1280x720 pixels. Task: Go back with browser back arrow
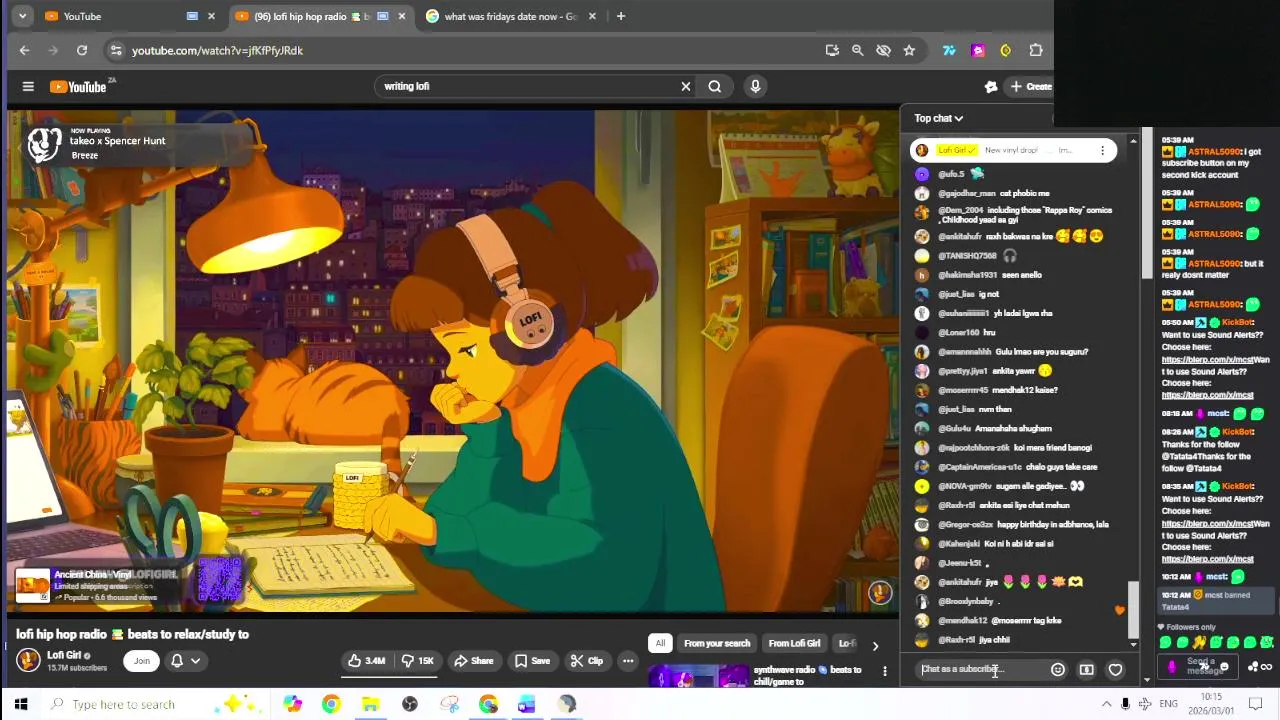[25, 50]
